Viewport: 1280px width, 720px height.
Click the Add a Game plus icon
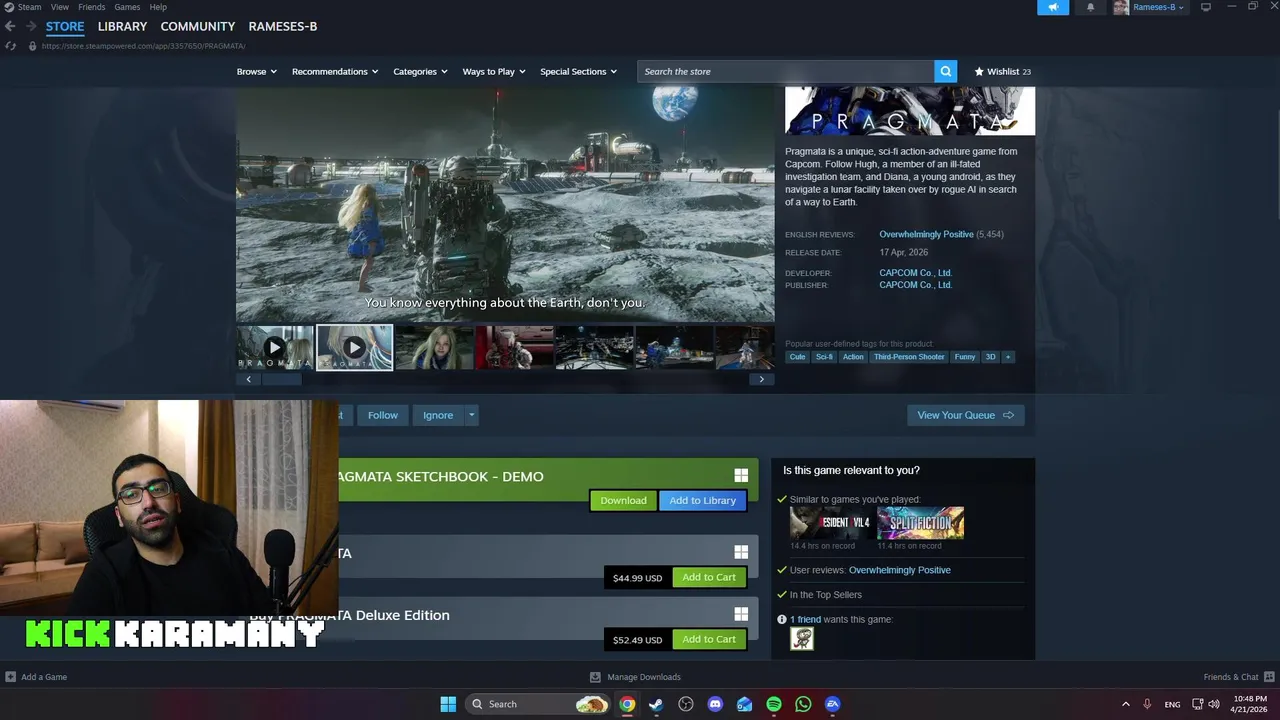coord(10,677)
